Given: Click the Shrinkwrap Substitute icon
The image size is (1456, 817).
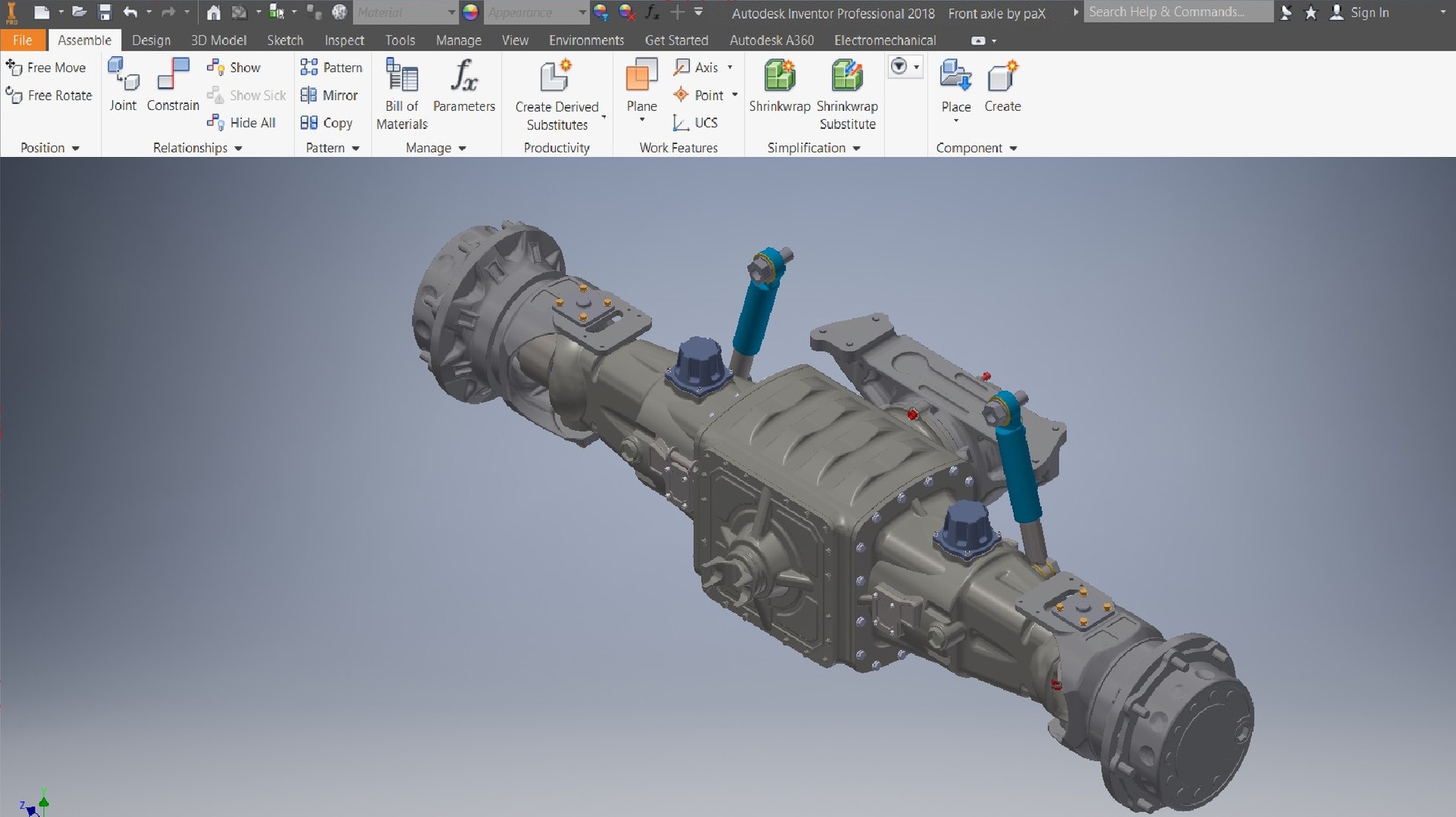Looking at the screenshot, I should tap(847, 76).
